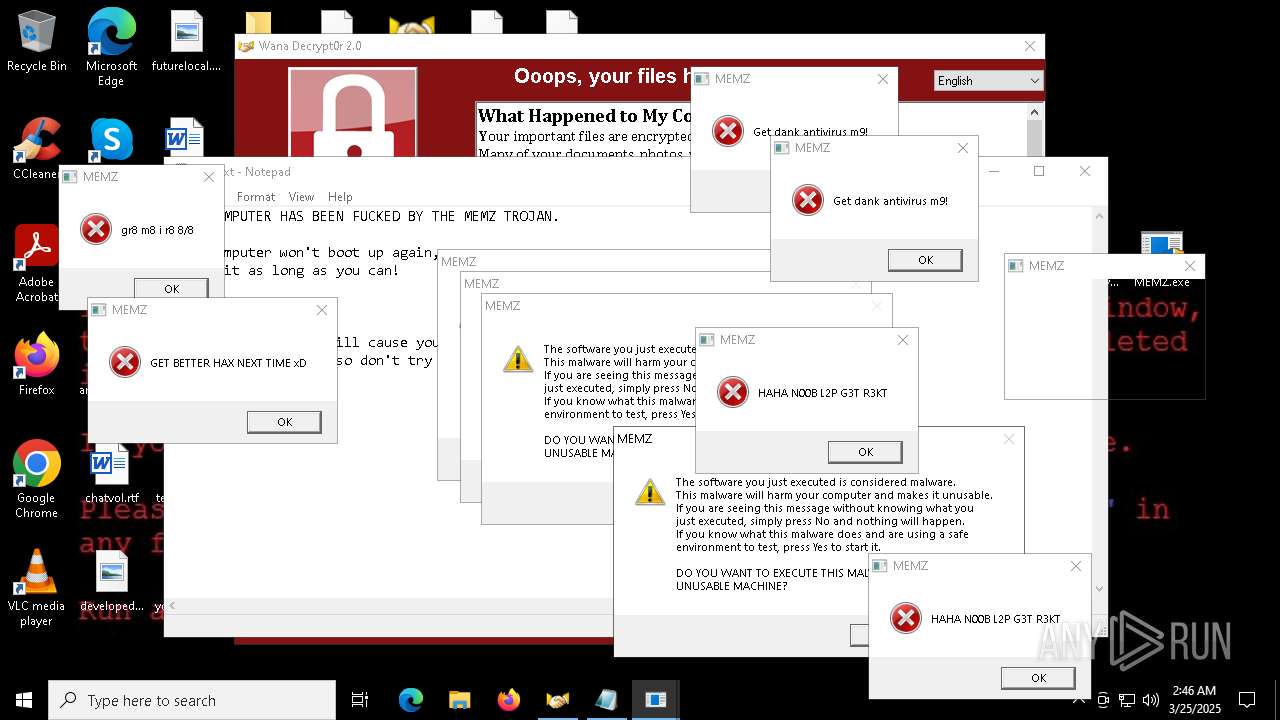
Task: Switch to Wana Decrypt0r taskbar item
Action: 557,700
